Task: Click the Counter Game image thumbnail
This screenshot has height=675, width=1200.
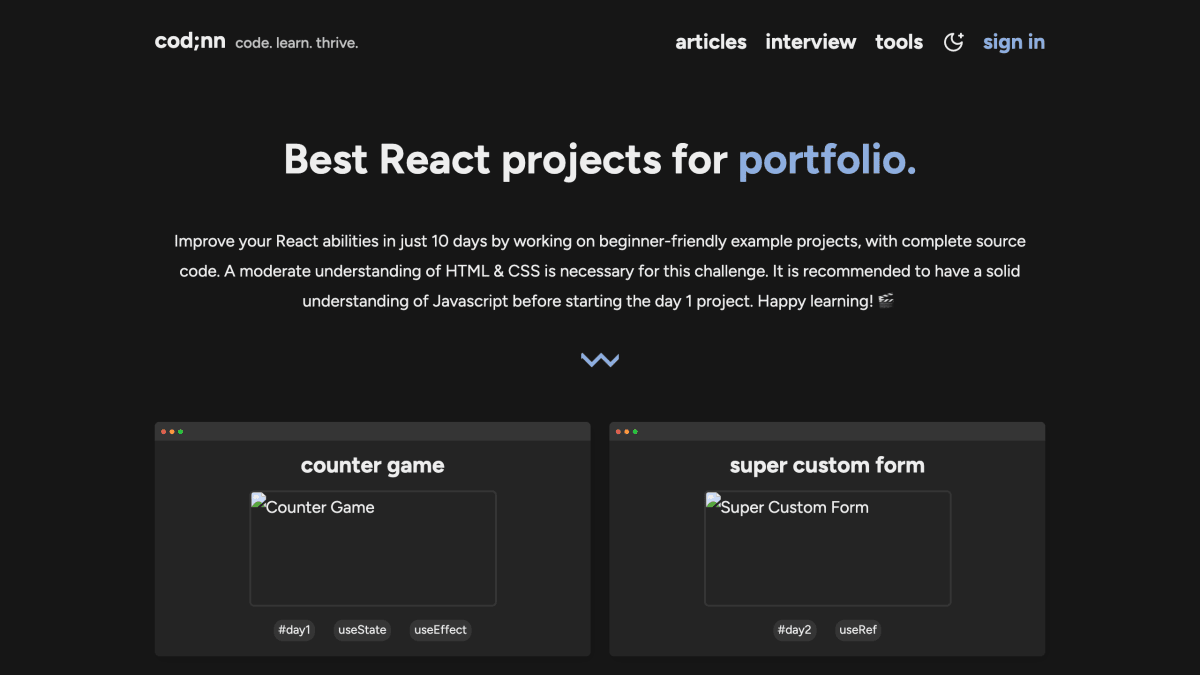Action: pos(373,548)
